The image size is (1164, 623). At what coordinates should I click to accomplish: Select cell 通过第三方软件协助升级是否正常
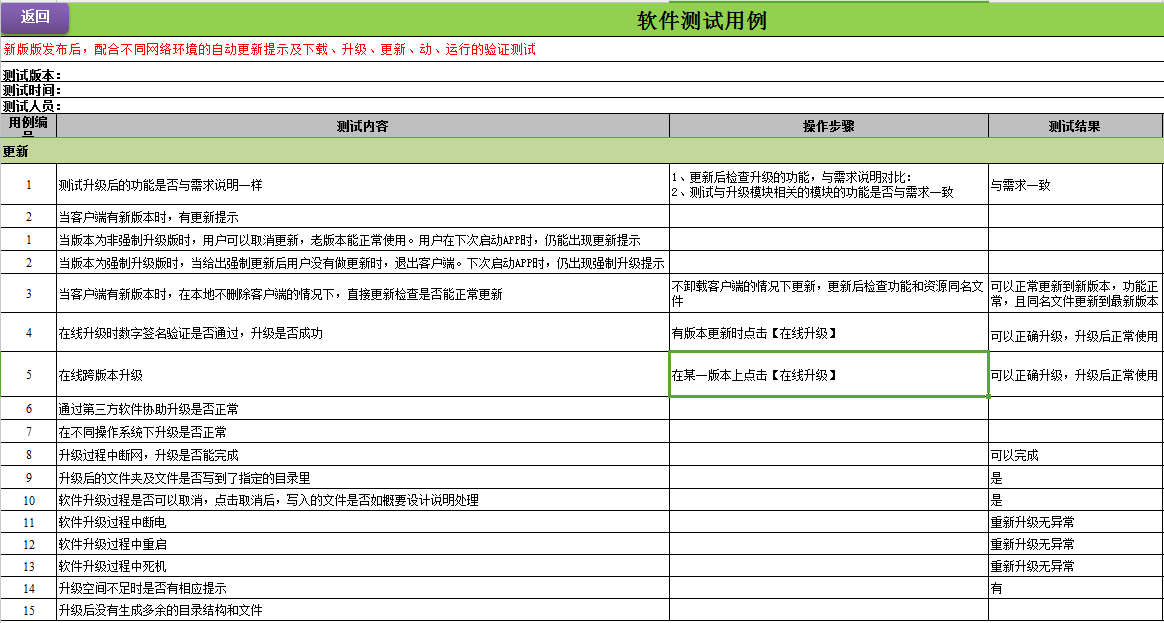point(363,409)
